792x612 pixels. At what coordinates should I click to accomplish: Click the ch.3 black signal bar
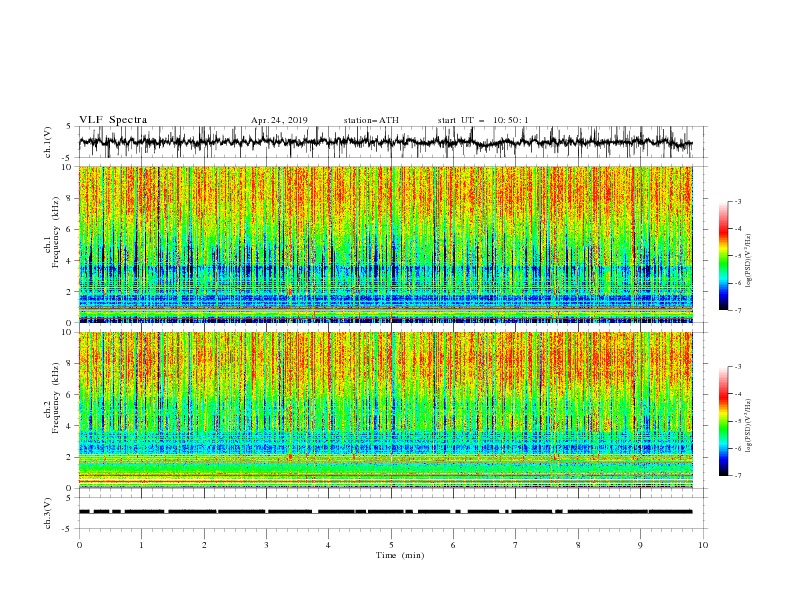point(385,512)
